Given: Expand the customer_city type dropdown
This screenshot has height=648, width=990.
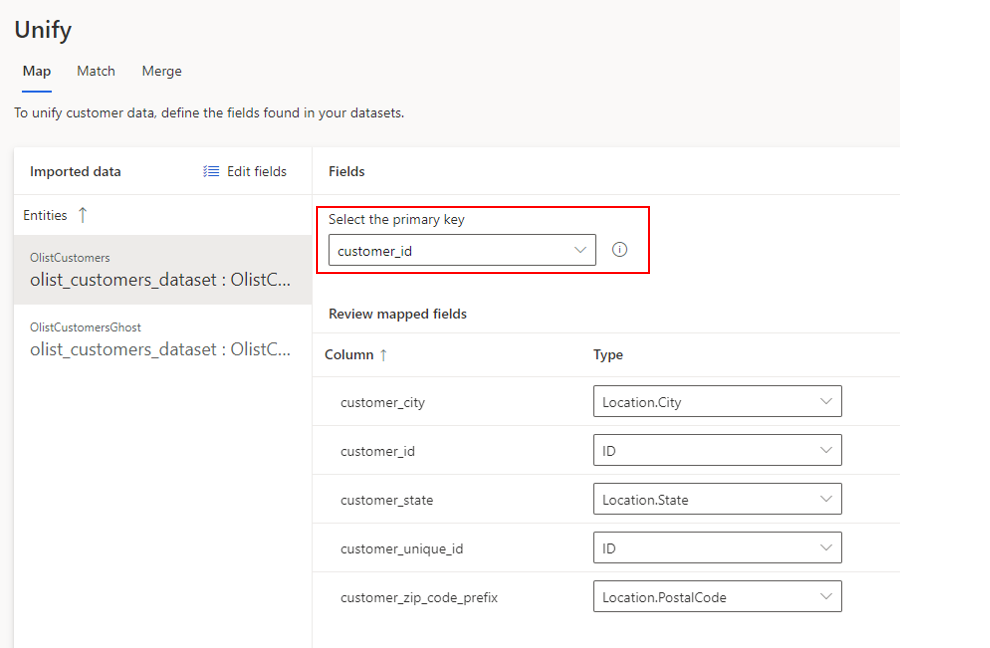Looking at the screenshot, I should pyautogui.click(x=716, y=402).
